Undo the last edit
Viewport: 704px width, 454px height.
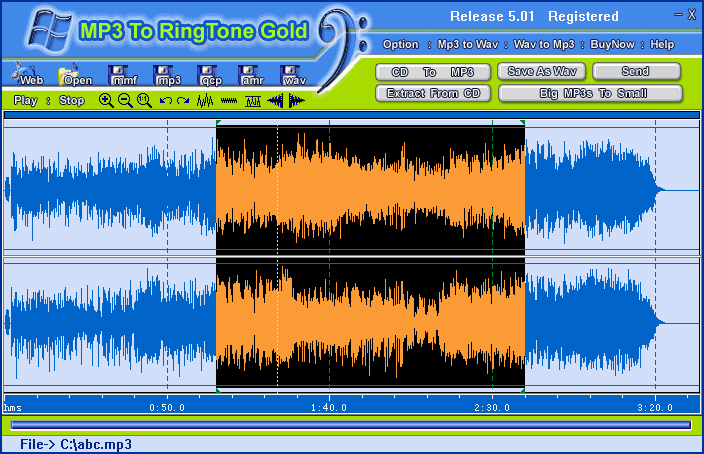pyautogui.click(x=165, y=100)
